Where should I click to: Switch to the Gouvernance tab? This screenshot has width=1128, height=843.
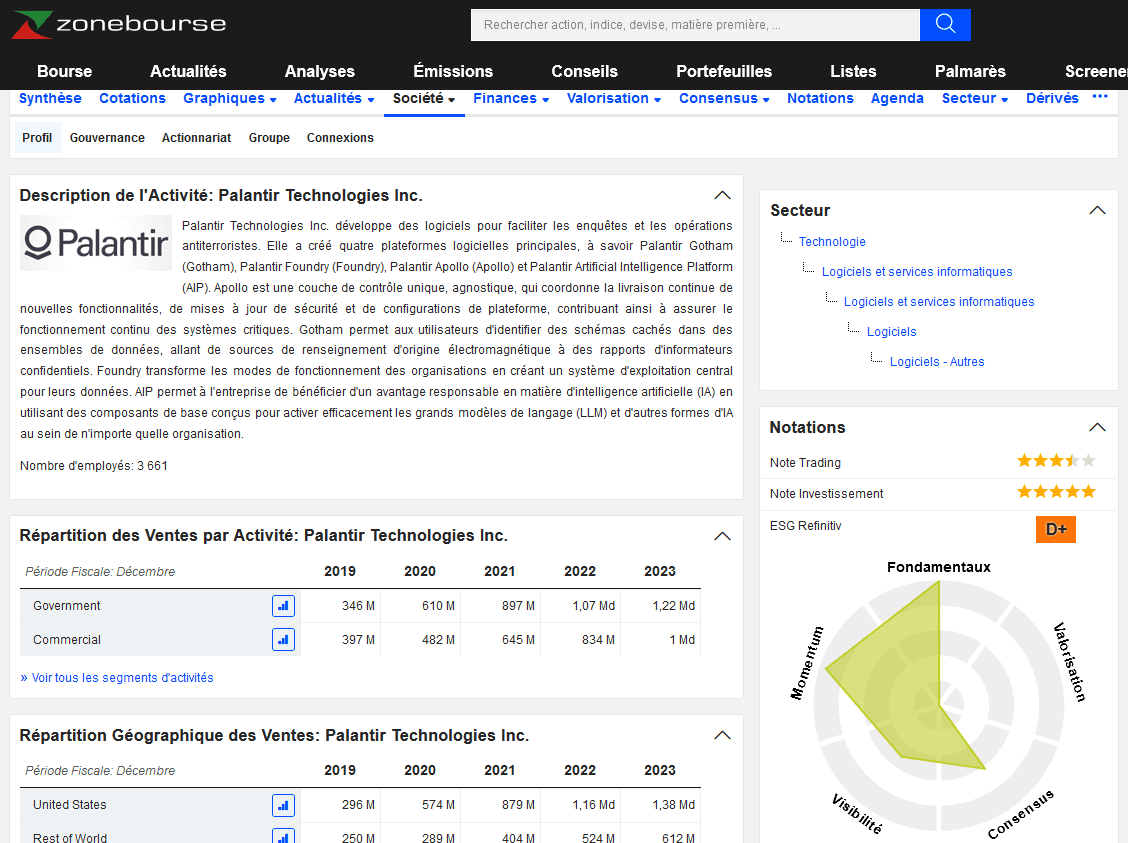[x=107, y=138]
